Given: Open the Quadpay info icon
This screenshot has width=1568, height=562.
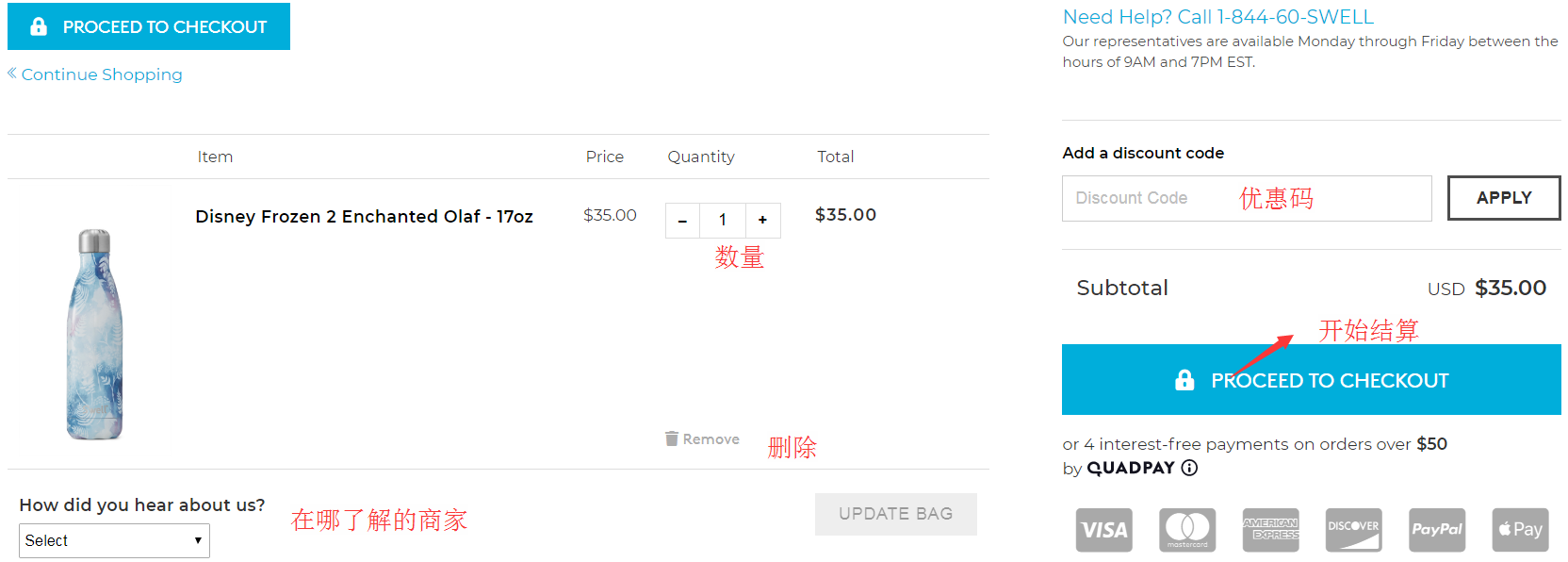Looking at the screenshot, I should 1189,468.
